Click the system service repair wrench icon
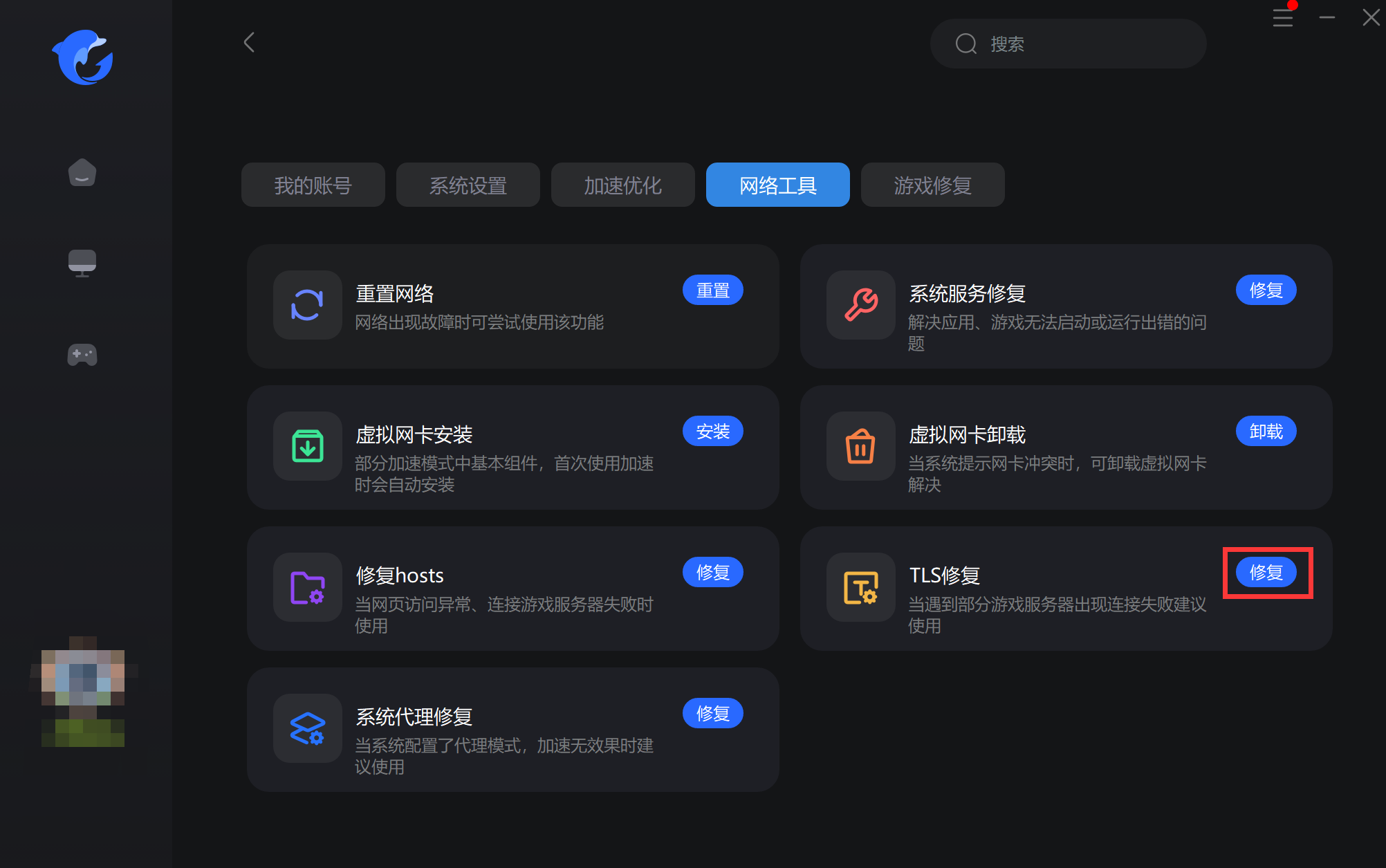The width and height of the screenshot is (1386, 868). (x=861, y=305)
